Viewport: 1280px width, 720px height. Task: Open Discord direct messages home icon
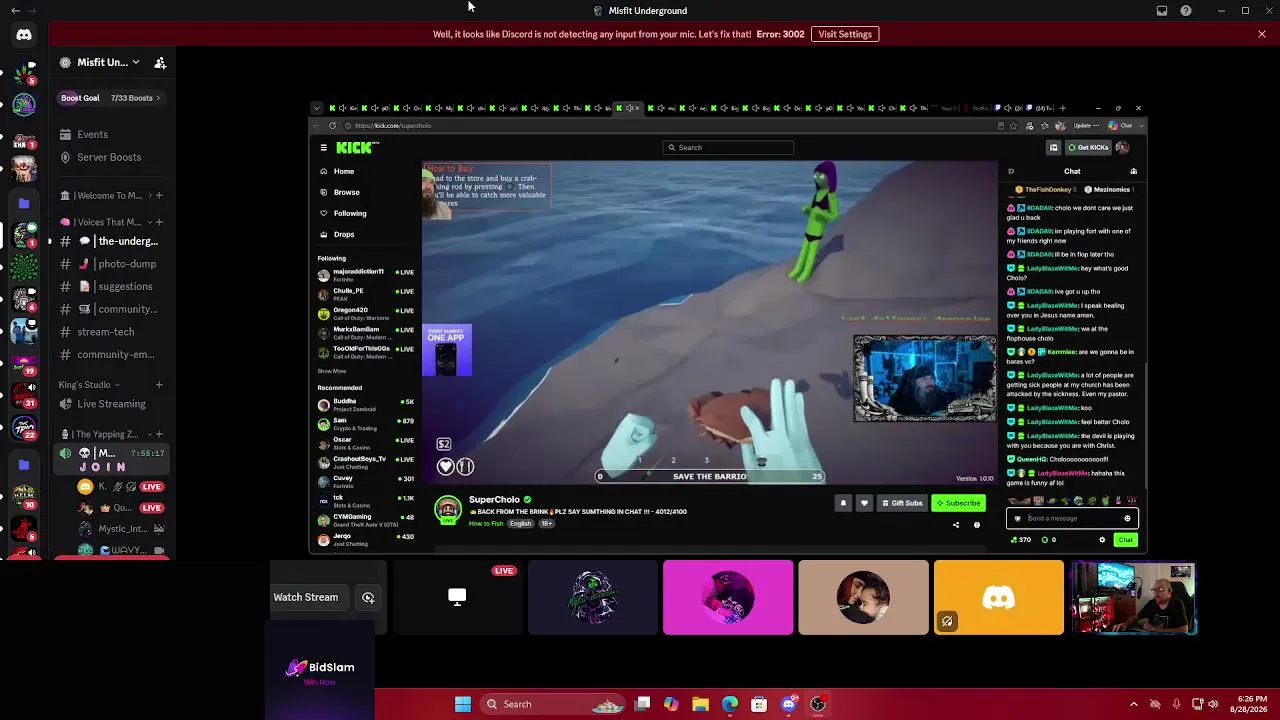24,35
